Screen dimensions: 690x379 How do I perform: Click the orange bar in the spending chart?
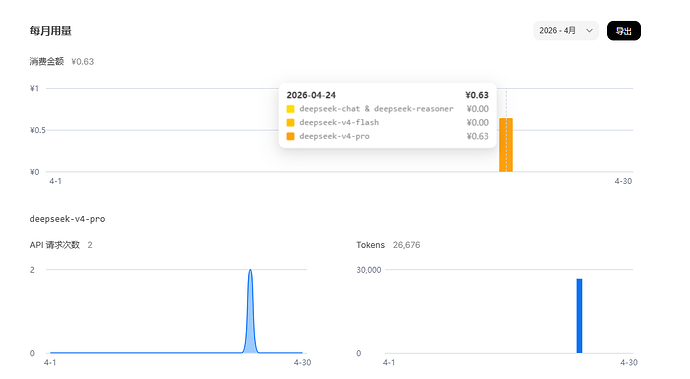point(506,145)
